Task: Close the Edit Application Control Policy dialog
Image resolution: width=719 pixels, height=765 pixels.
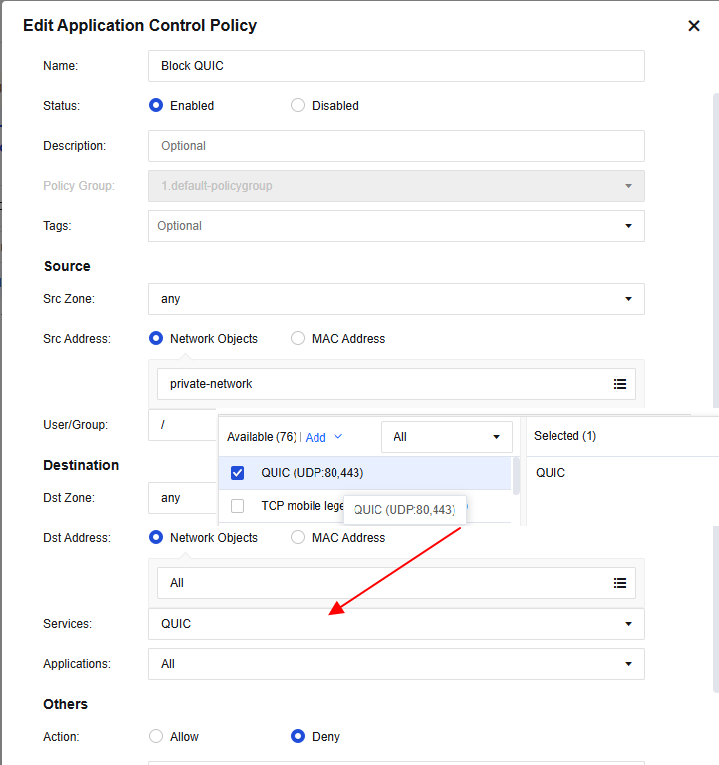Action: (694, 26)
